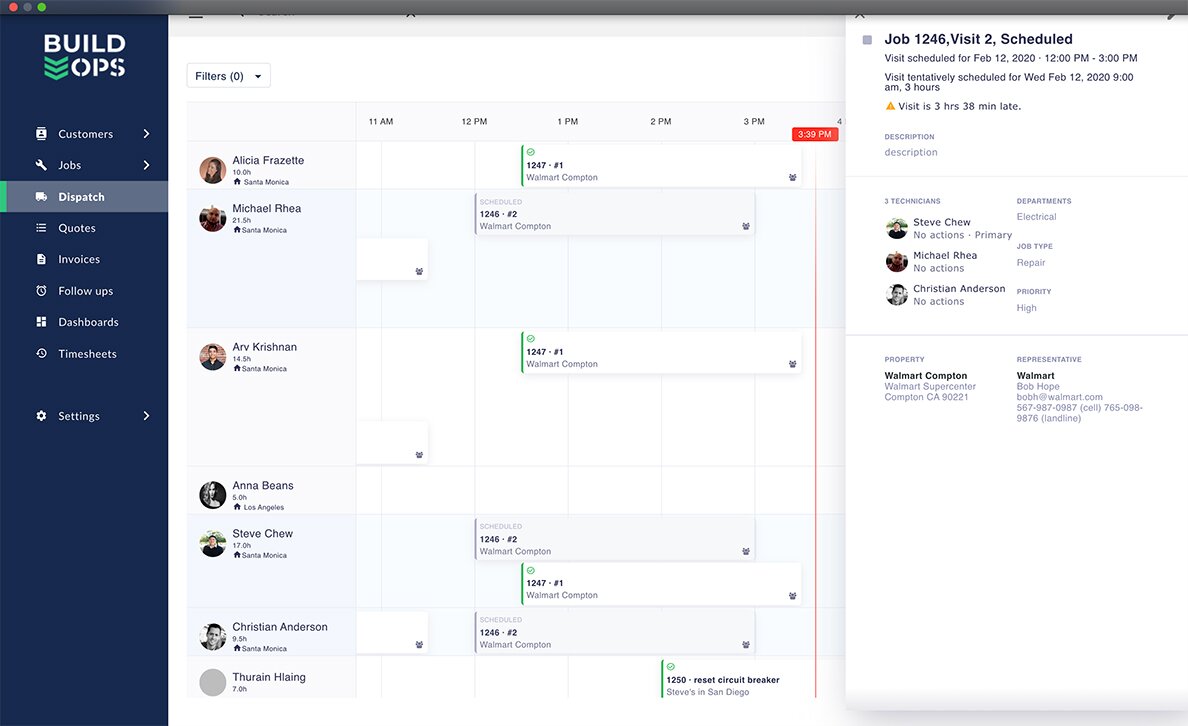Click Christian Anderson in technicians list
The width and height of the screenshot is (1188, 726).
[958, 289]
